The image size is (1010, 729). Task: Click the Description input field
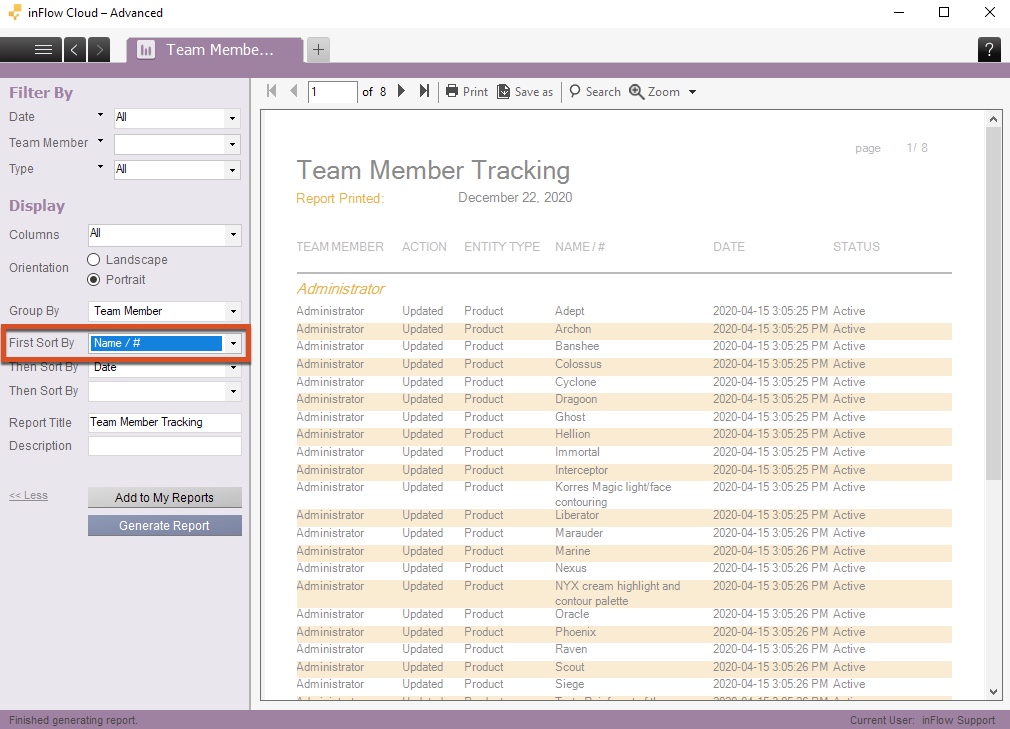(164, 446)
